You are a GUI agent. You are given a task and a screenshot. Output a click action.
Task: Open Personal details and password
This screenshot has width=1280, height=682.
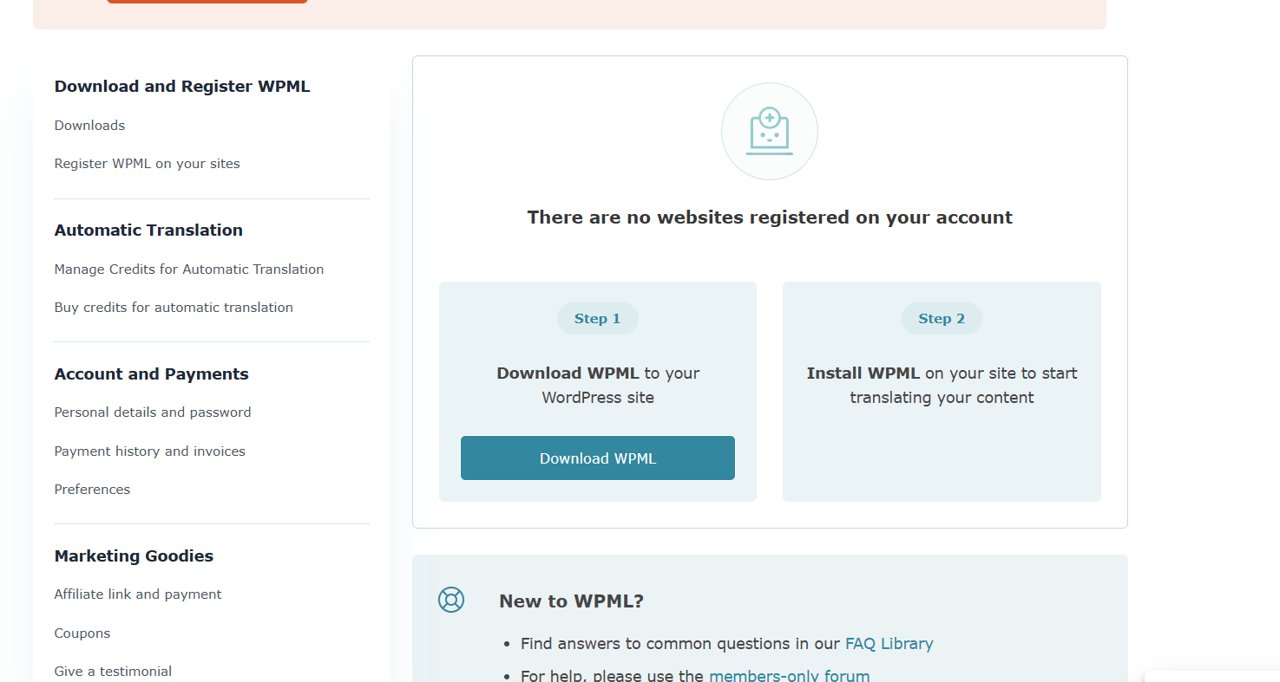pyautogui.click(x=153, y=412)
